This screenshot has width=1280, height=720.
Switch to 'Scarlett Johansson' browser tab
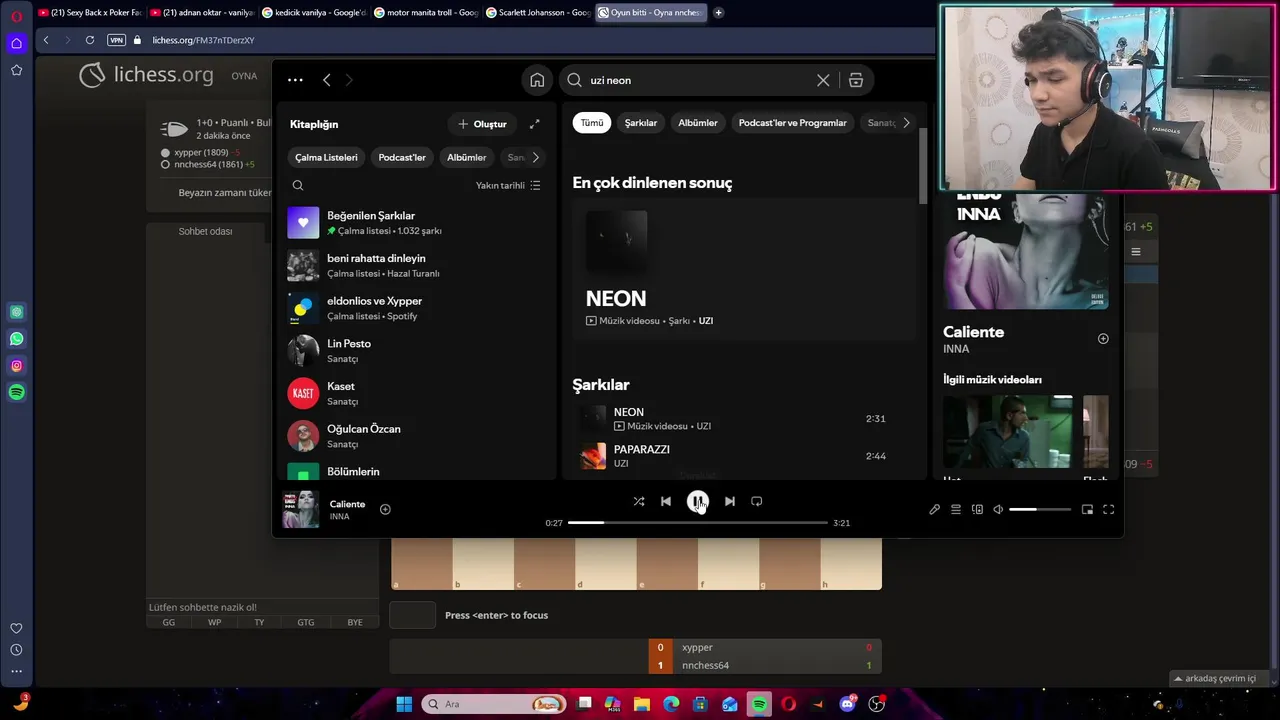(538, 13)
